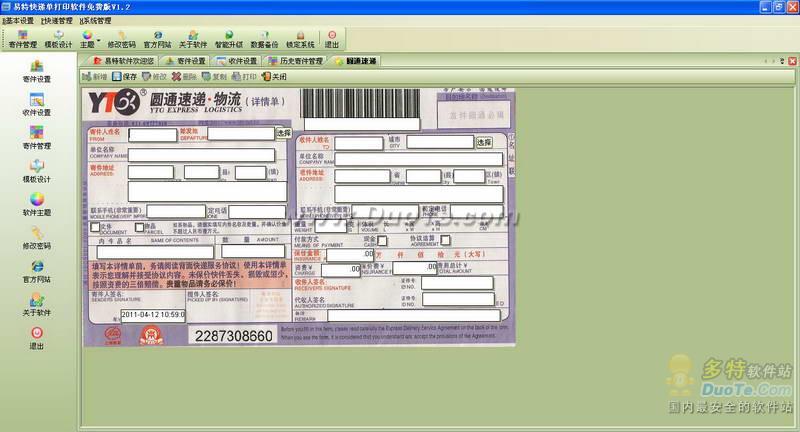Switch to the 寄件设置 tab
This screenshot has height=432, width=800.
(x=186, y=61)
